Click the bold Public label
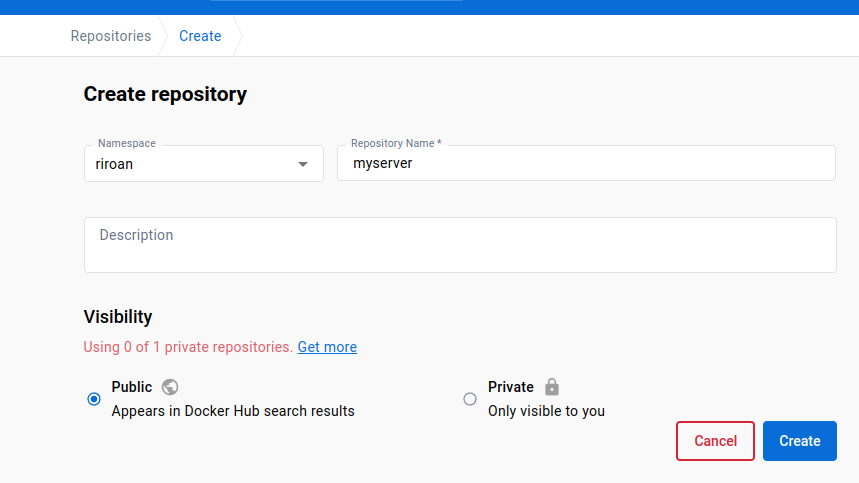Viewport: 859px width, 483px height. tap(131, 387)
